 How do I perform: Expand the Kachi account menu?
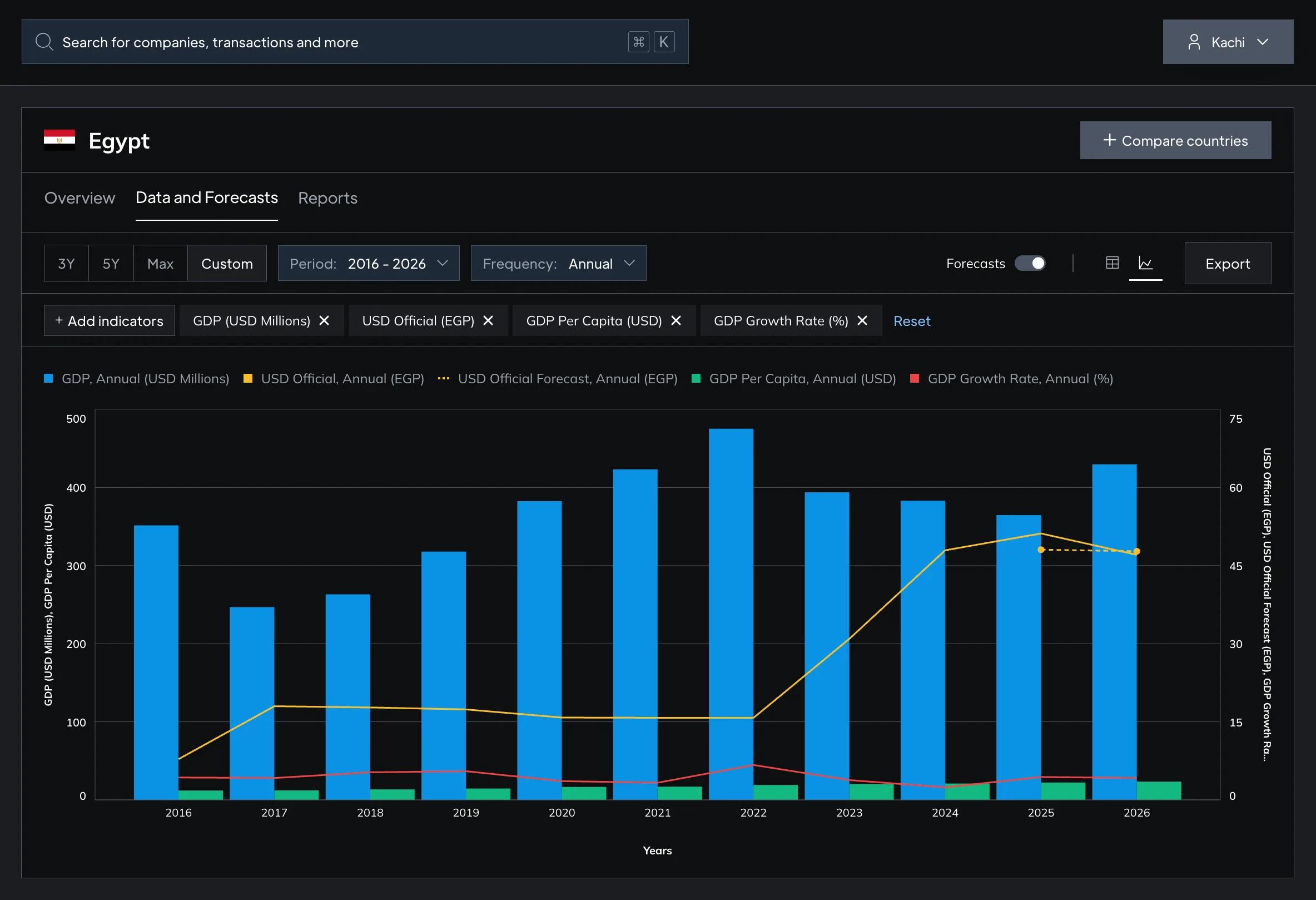[x=1228, y=42]
